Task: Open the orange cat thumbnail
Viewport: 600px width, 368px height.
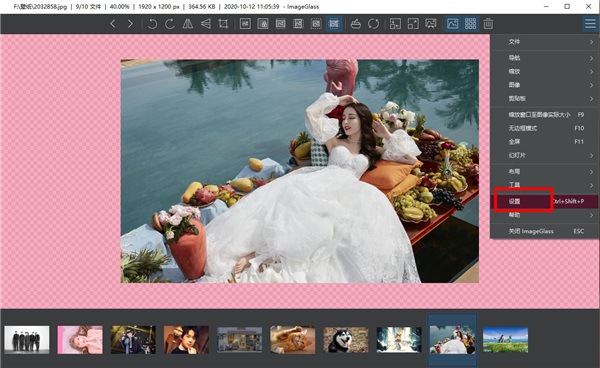Action: click(x=292, y=340)
